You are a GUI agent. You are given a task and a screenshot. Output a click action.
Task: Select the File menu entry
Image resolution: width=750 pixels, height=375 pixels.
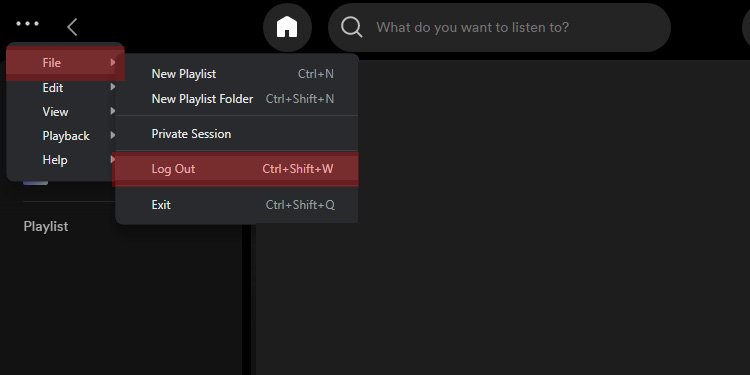[66, 63]
